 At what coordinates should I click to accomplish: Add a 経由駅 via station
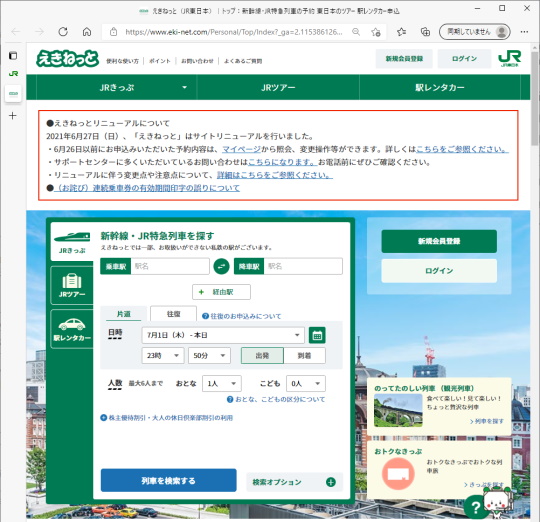[221, 292]
